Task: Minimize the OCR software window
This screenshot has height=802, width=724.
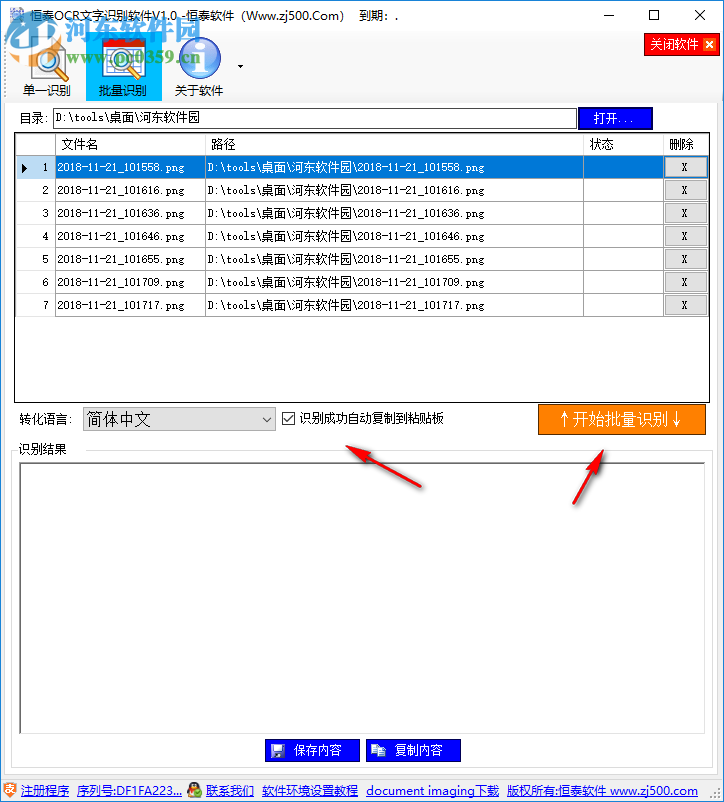Action: click(x=608, y=15)
